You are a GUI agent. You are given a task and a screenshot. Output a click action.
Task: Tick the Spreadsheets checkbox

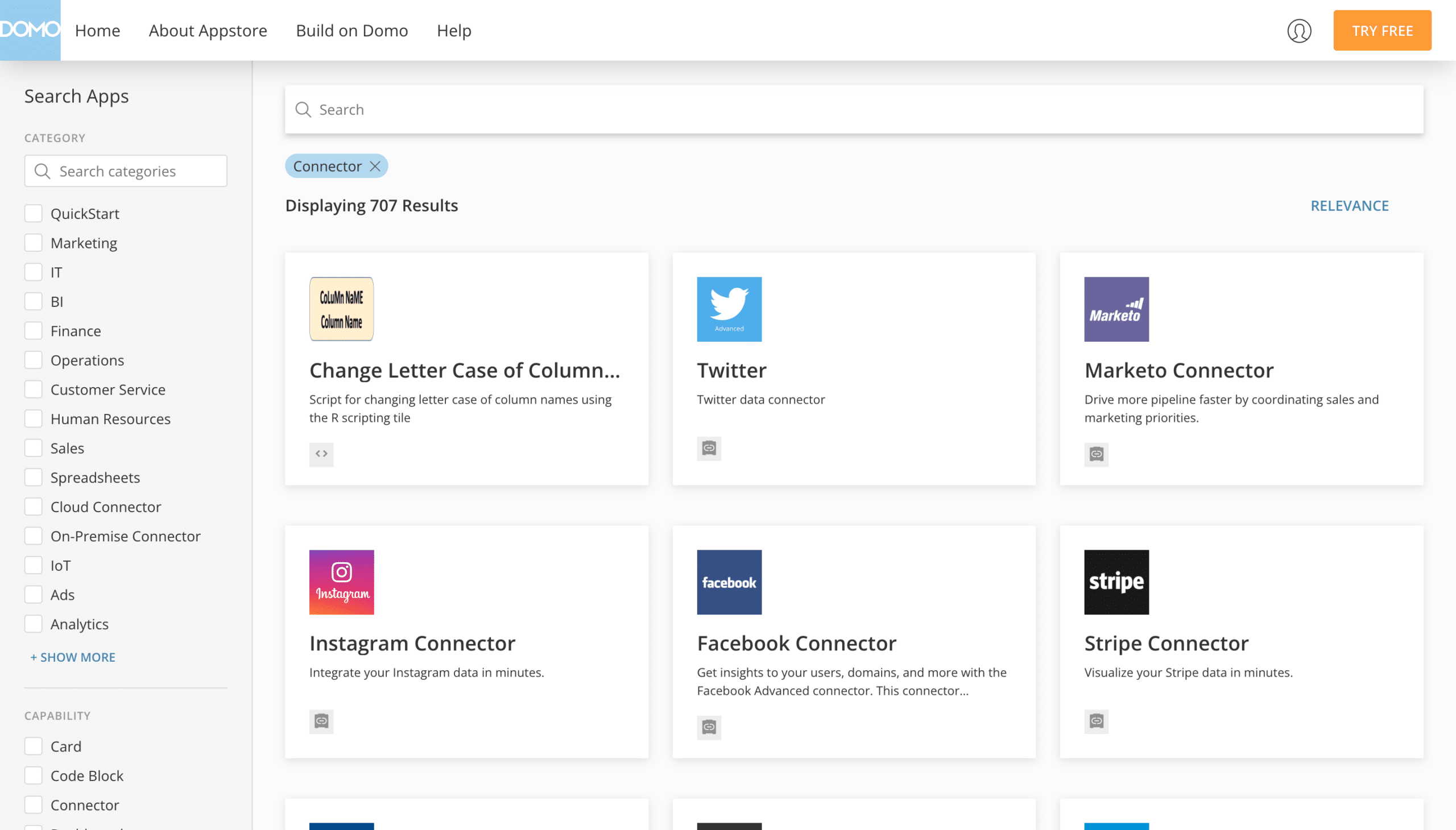pos(33,477)
